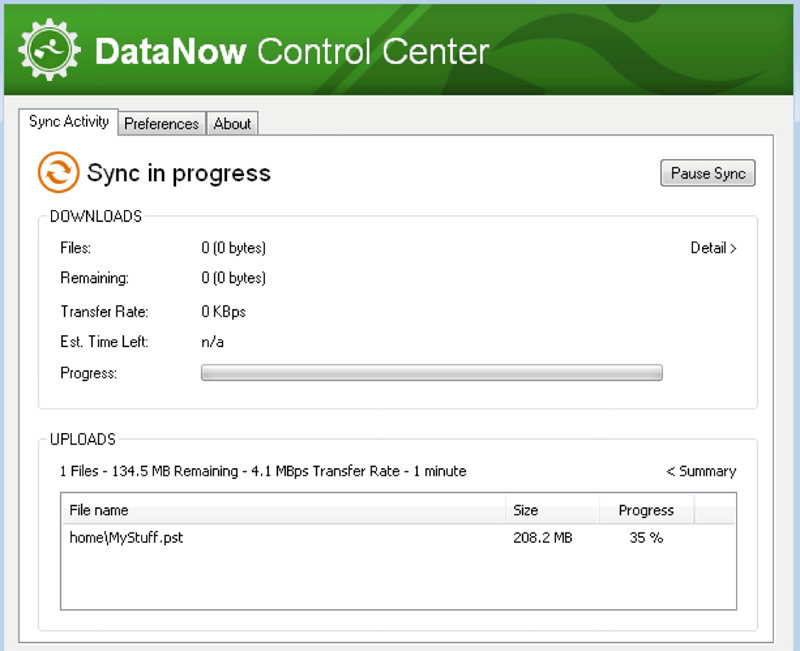Click the Sync in progress heading
This screenshot has height=651, width=800.
point(179,173)
